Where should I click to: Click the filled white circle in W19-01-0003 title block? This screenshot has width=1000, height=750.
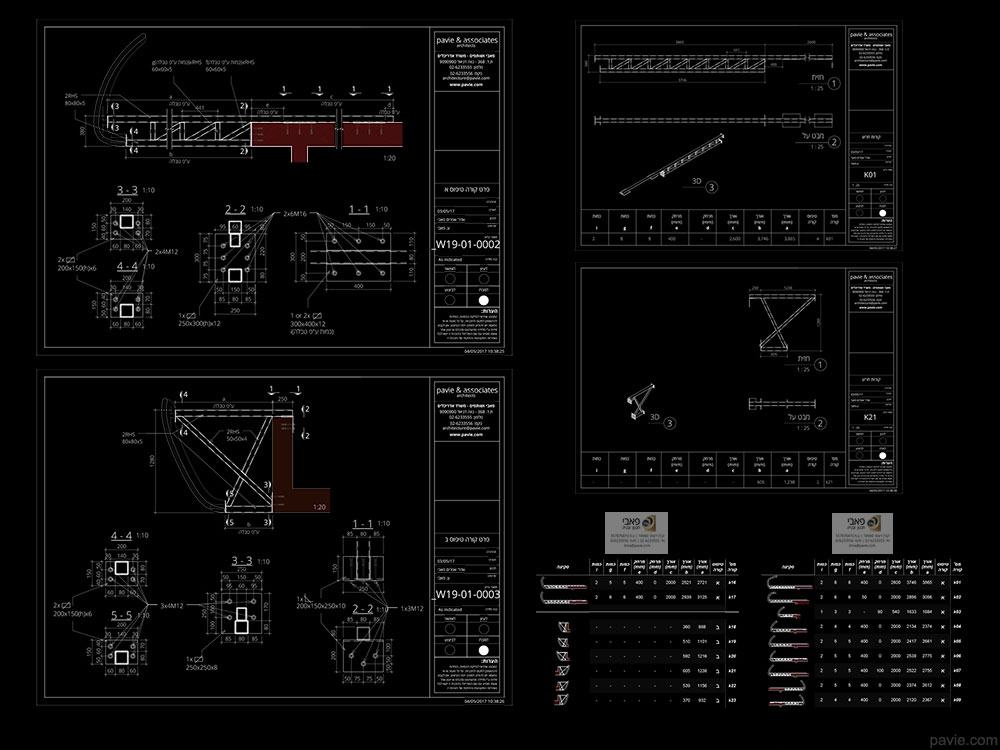coord(483,650)
